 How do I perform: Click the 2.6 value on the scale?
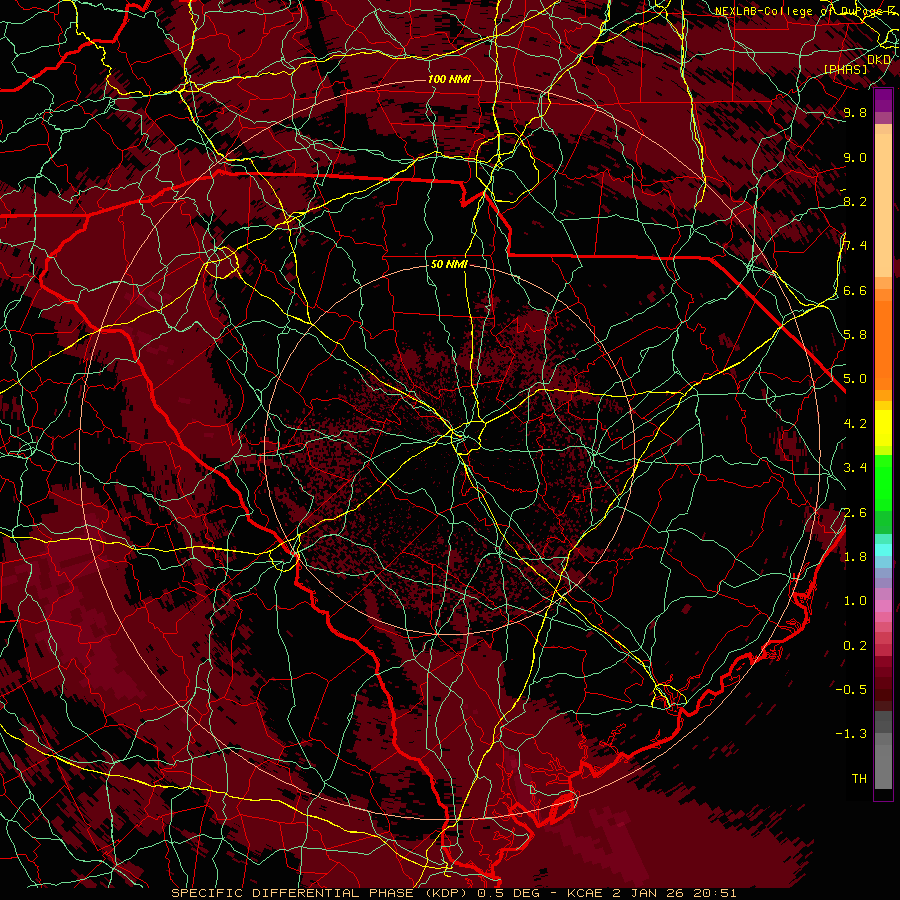click(855, 513)
